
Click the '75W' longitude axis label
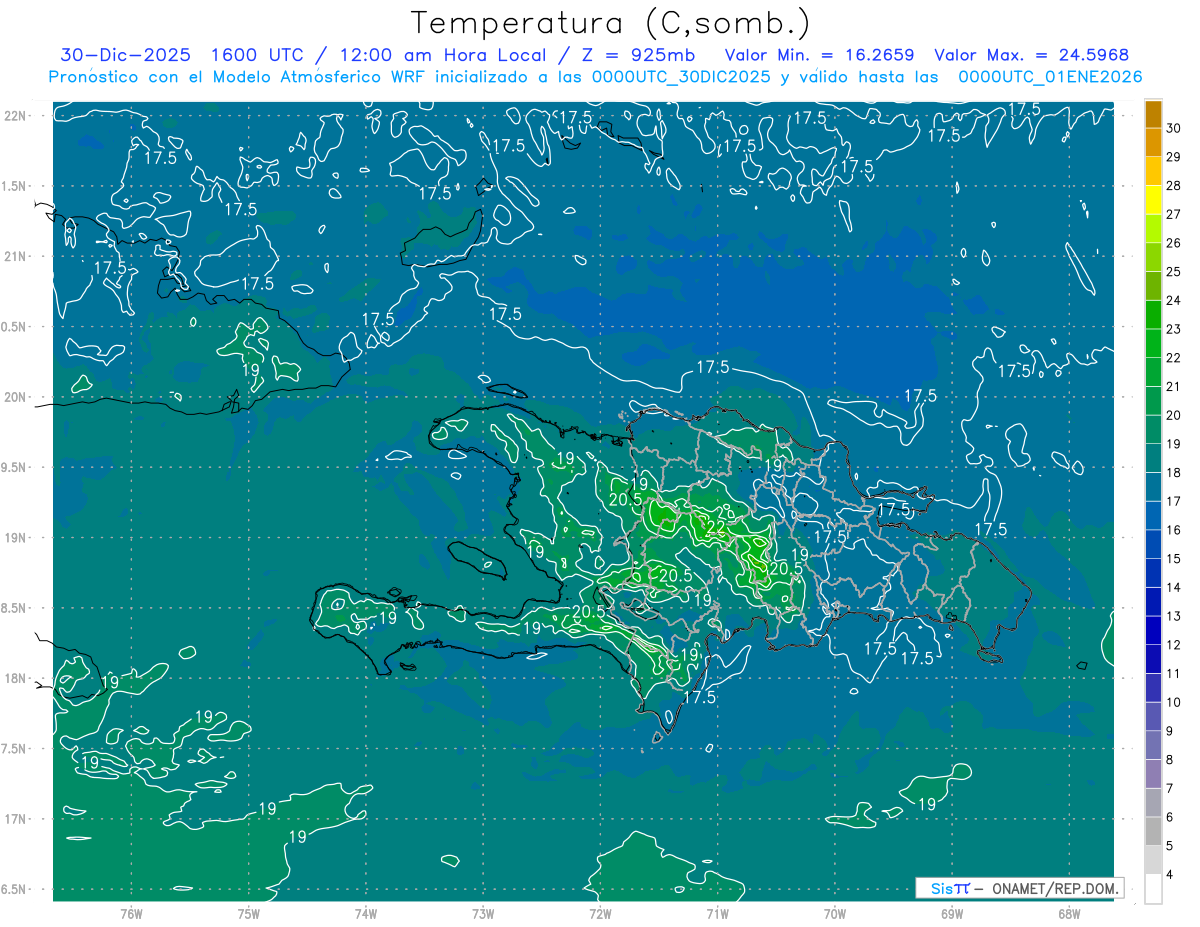(x=249, y=913)
